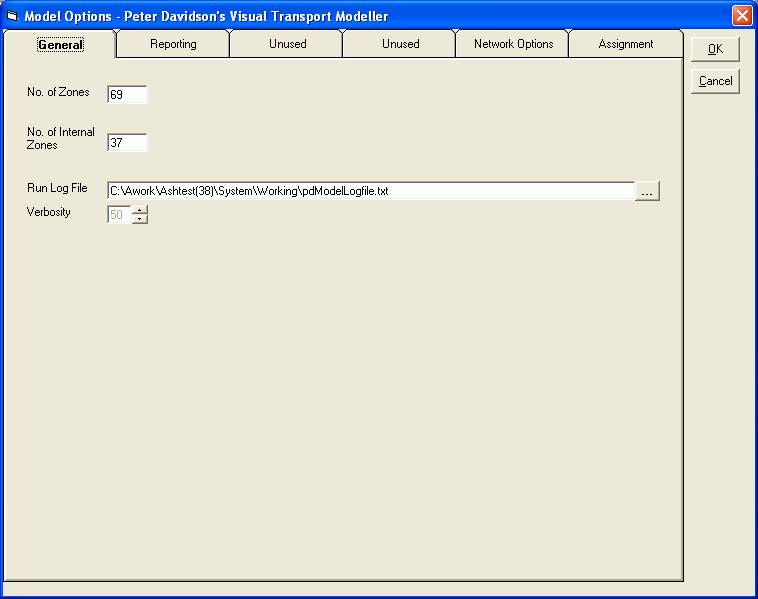Viewport: 758px width, 599px height.
Task: Browse for Run Log File with ellipsis button
Action: click(x=647, y=191)
